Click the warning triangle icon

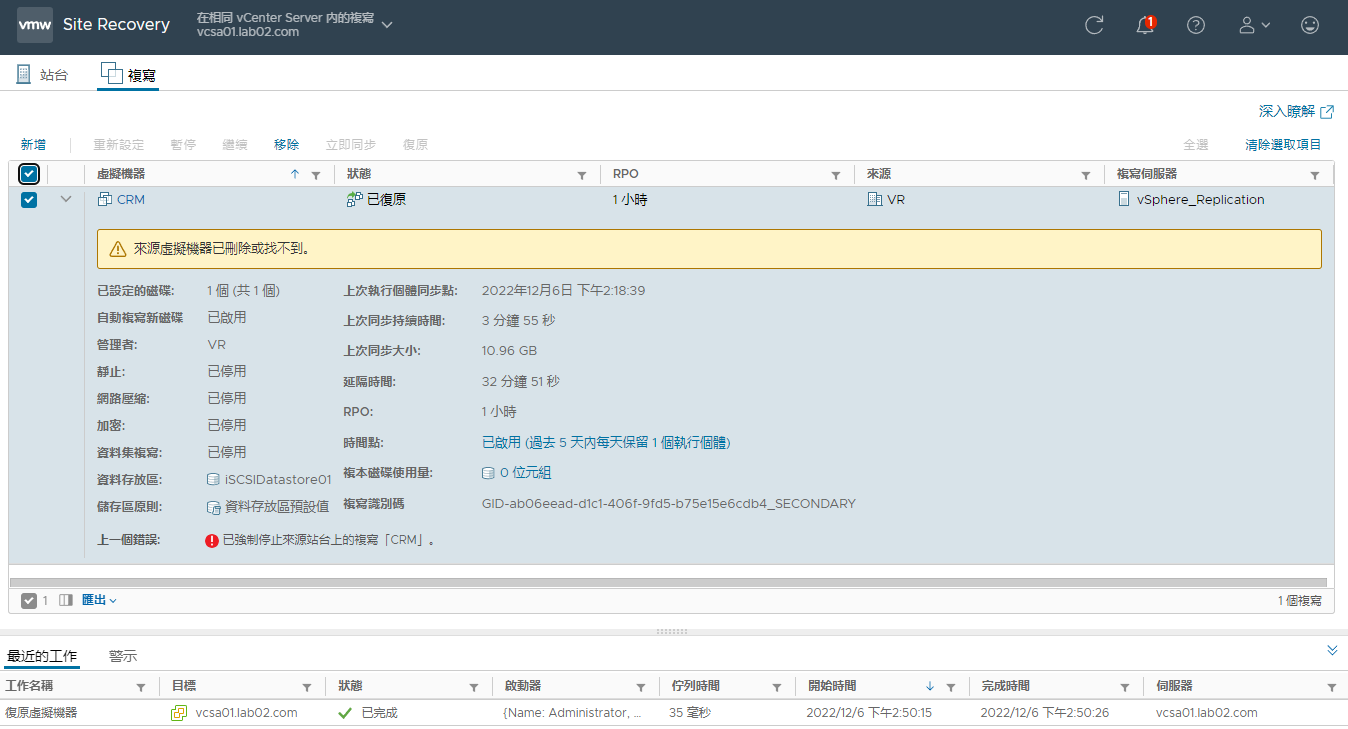click(118, 249)
